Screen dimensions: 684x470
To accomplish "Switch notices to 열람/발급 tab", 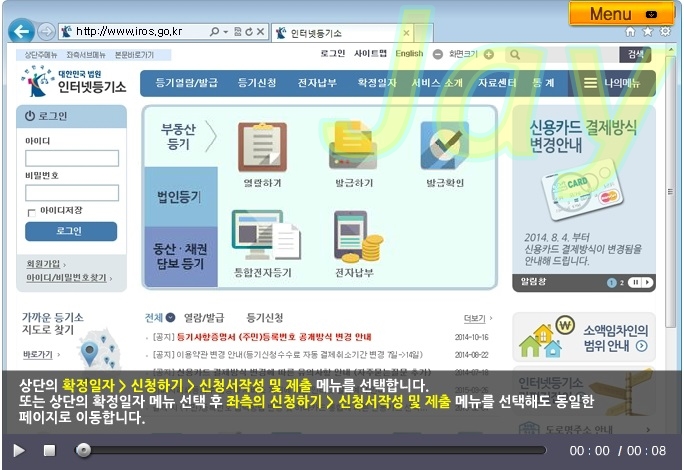I will point(204,318).
